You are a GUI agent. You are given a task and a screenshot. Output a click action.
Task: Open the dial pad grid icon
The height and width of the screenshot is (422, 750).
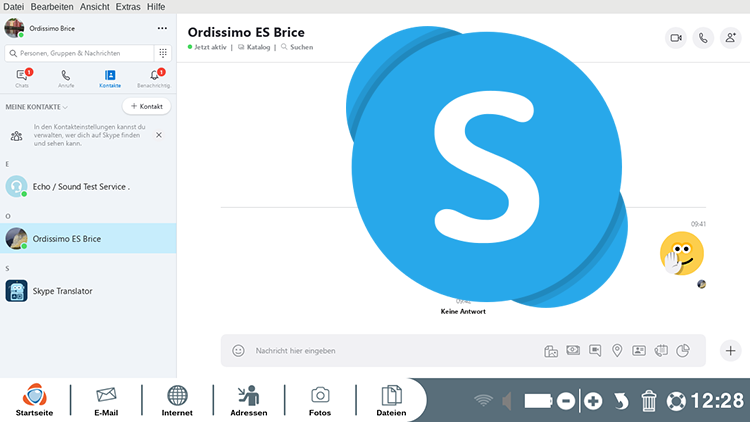pyautogui.click(x=163, y=53)
